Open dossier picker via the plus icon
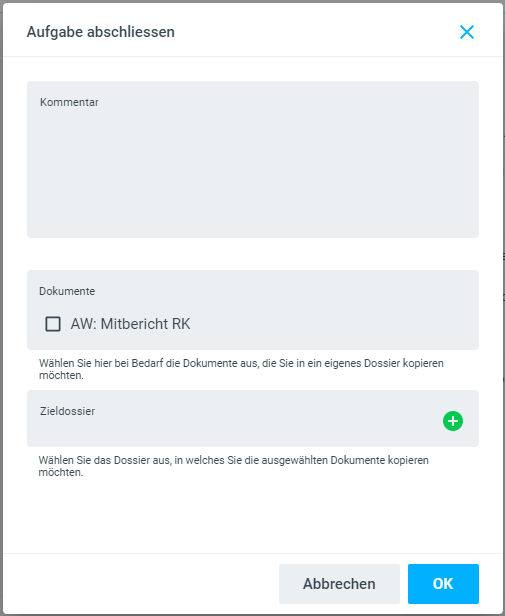Screen dimensions: 505x616 point(453,421)
